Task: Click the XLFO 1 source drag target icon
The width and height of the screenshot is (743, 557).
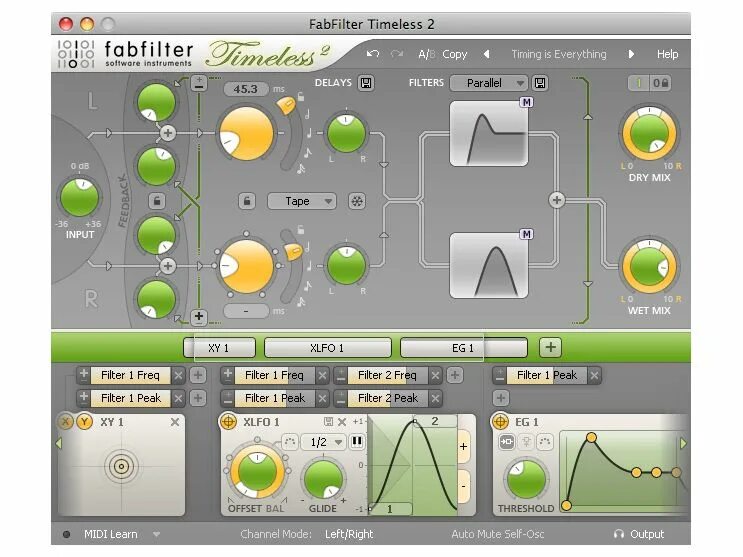Action: click(228, 421)
